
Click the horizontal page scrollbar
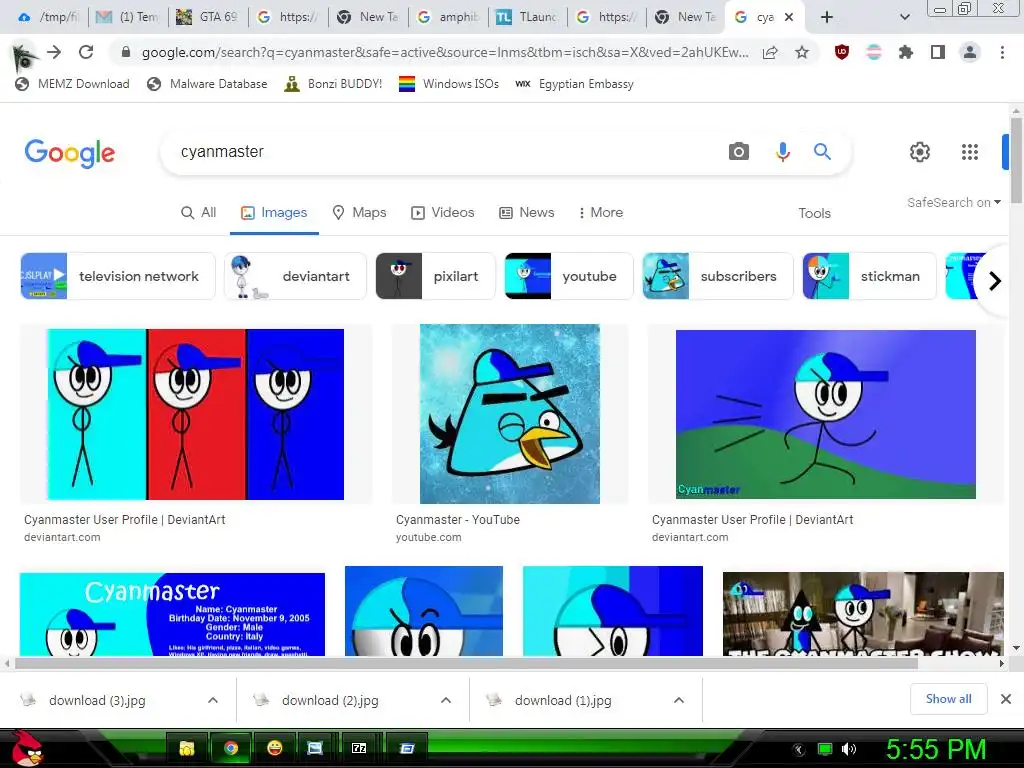(x=466, y=664)
